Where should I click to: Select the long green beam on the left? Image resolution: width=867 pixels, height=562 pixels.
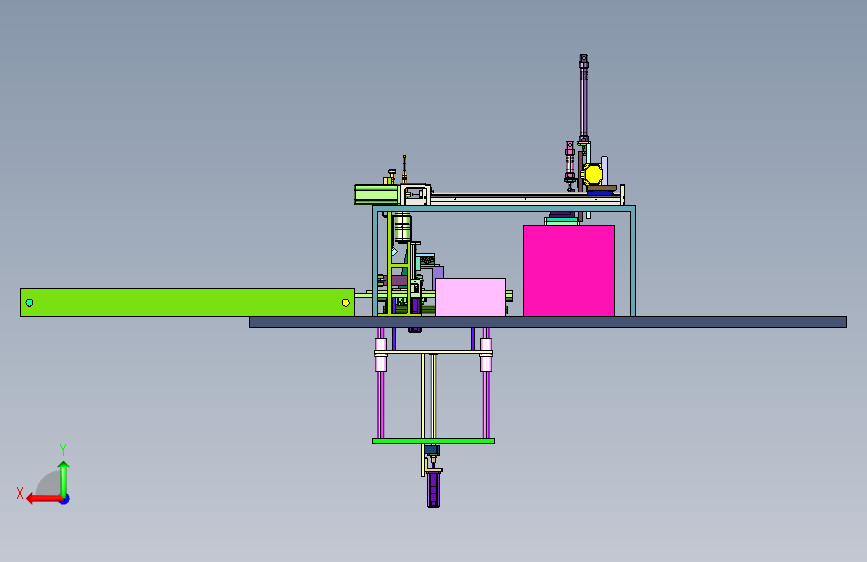pyautogui.click(x=187, y=303)
